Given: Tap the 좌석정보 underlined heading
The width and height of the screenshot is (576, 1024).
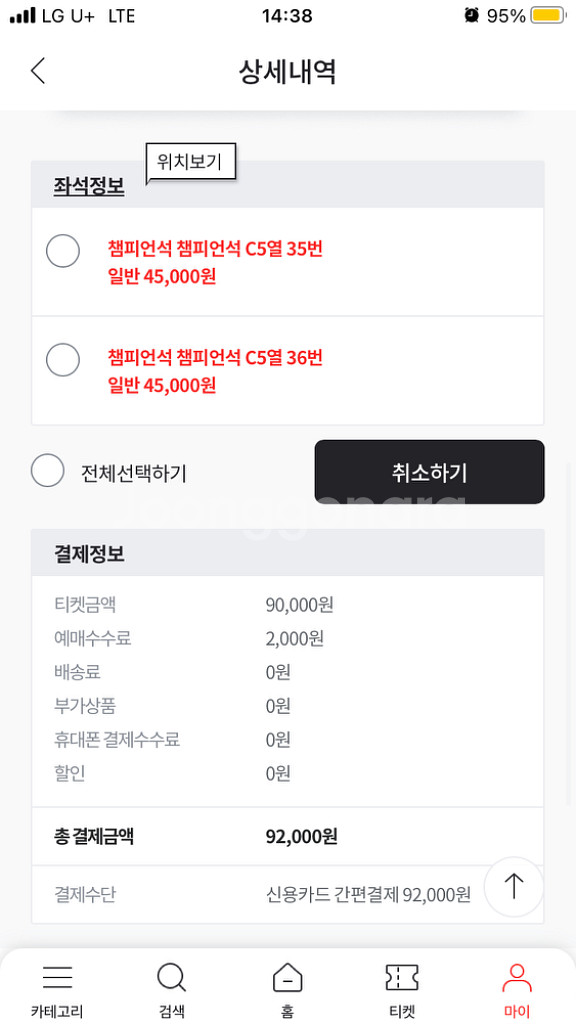Looking at the screenshot, I should tap(89, 187).
